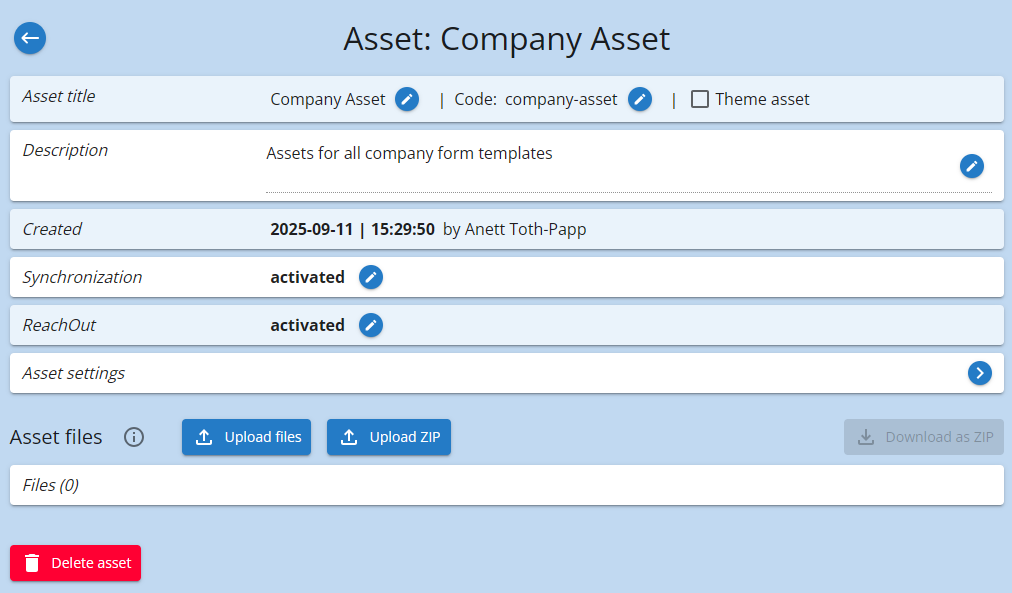This screenshot has height=593, width=1012.
Task: Select the Company Asset title text
Action: (328, 99)
